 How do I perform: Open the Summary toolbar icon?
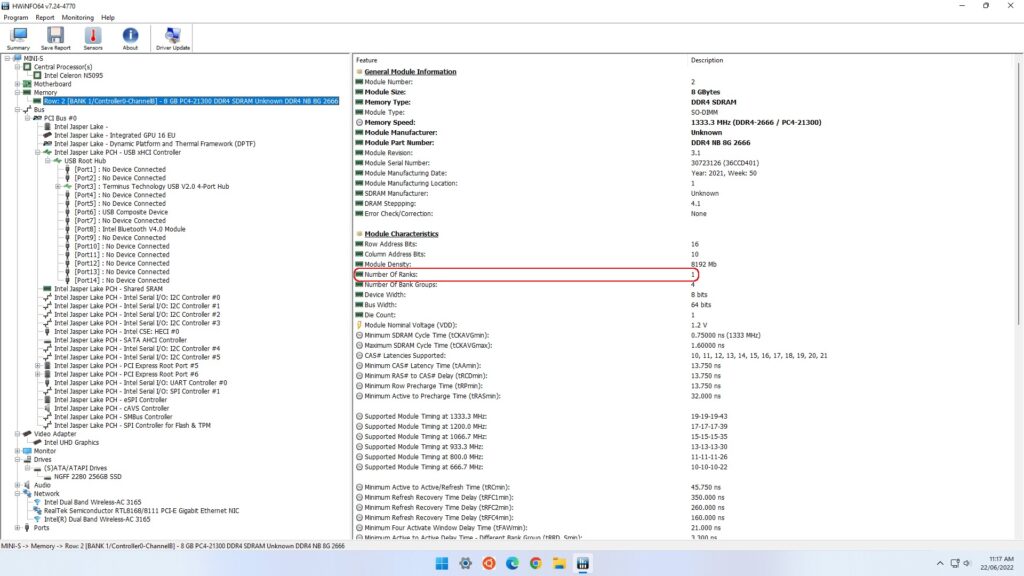(18, 38)
